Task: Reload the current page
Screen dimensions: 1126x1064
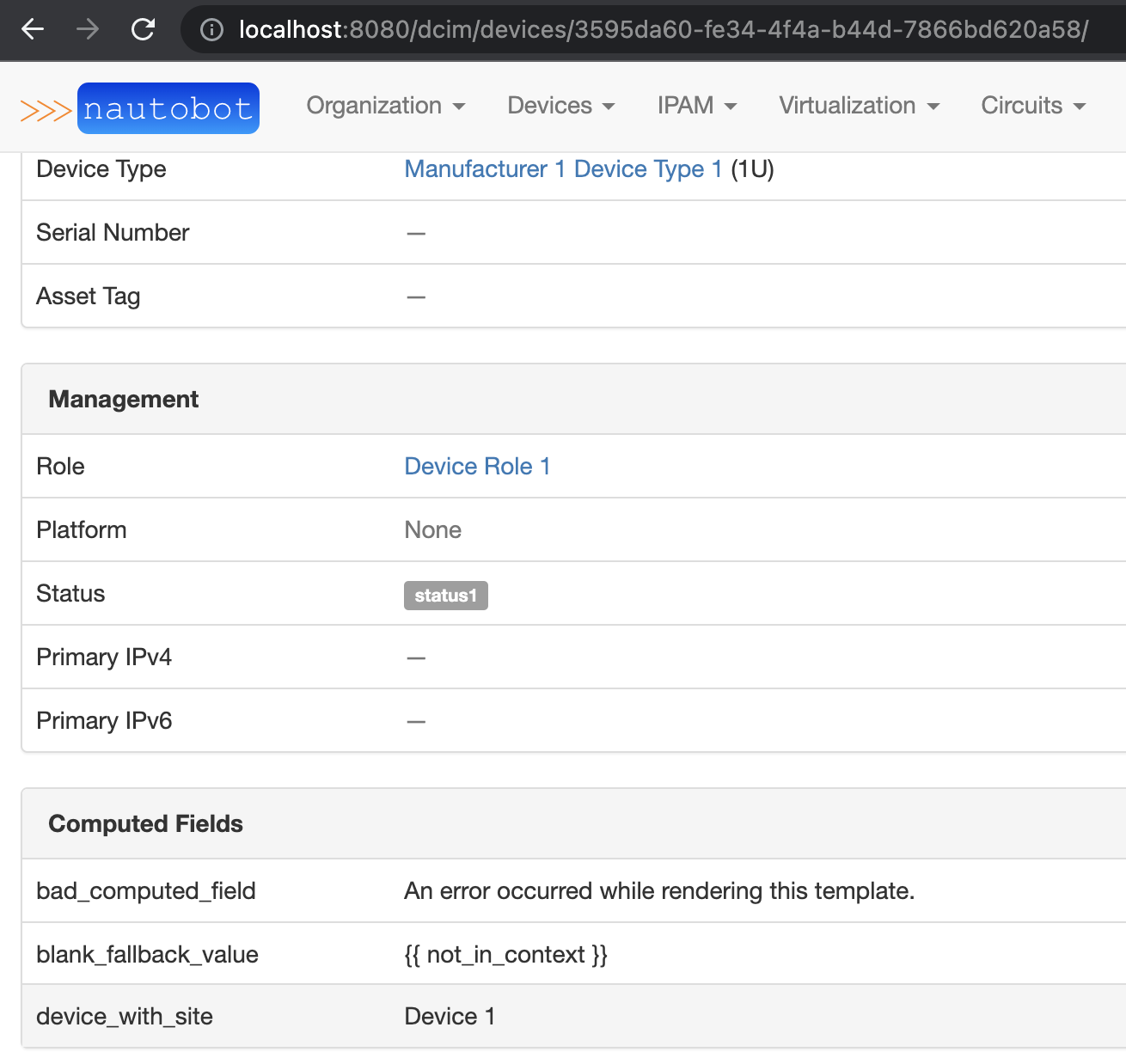Action: (143, 30)
